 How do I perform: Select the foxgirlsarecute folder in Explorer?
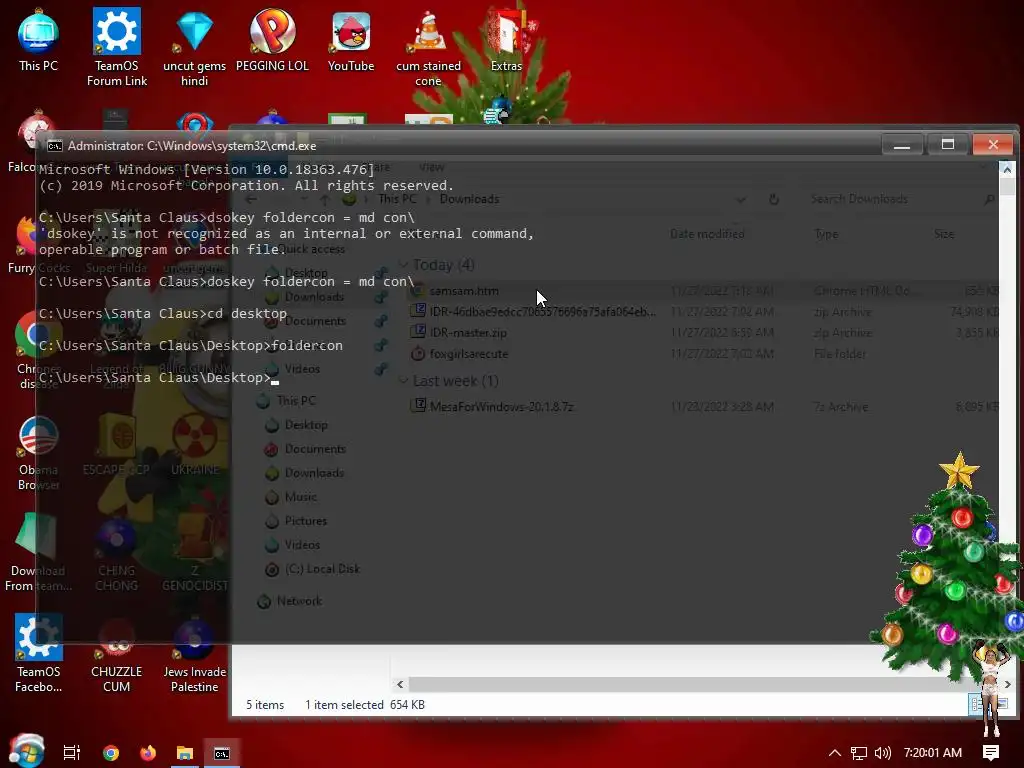pos(468,353)
